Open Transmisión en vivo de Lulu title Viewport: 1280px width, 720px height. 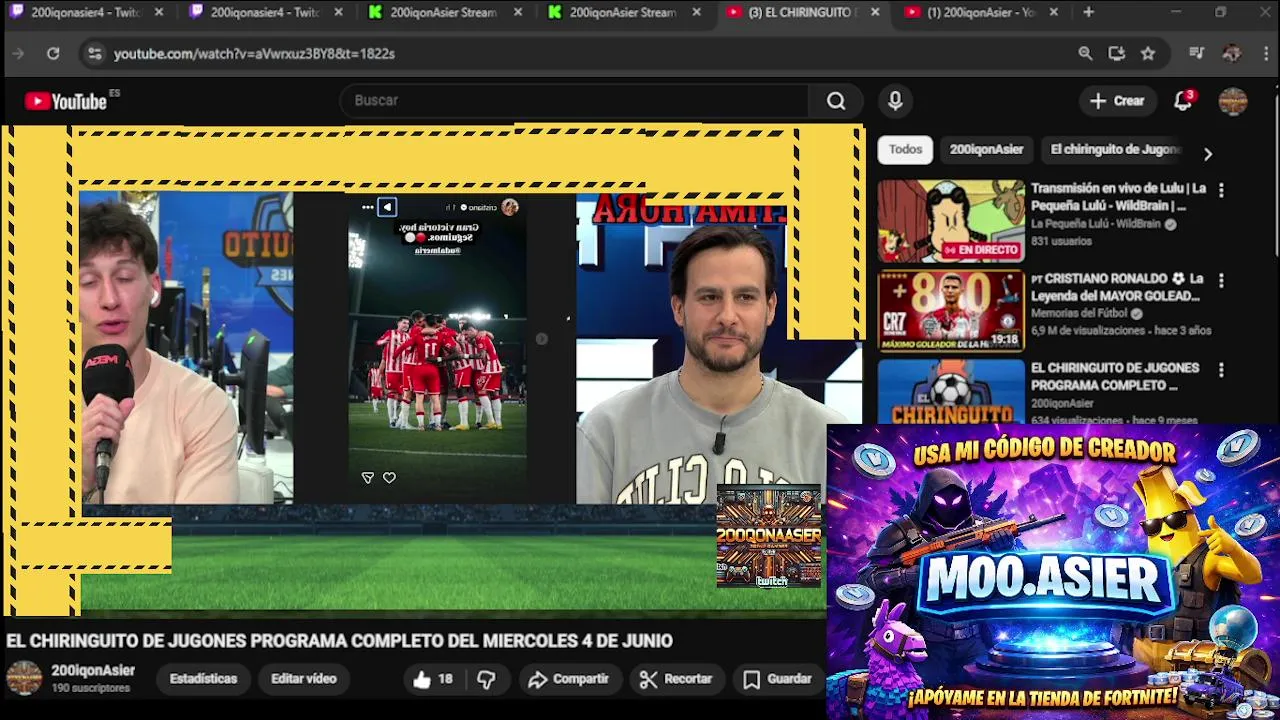(x=1118, y=197)
